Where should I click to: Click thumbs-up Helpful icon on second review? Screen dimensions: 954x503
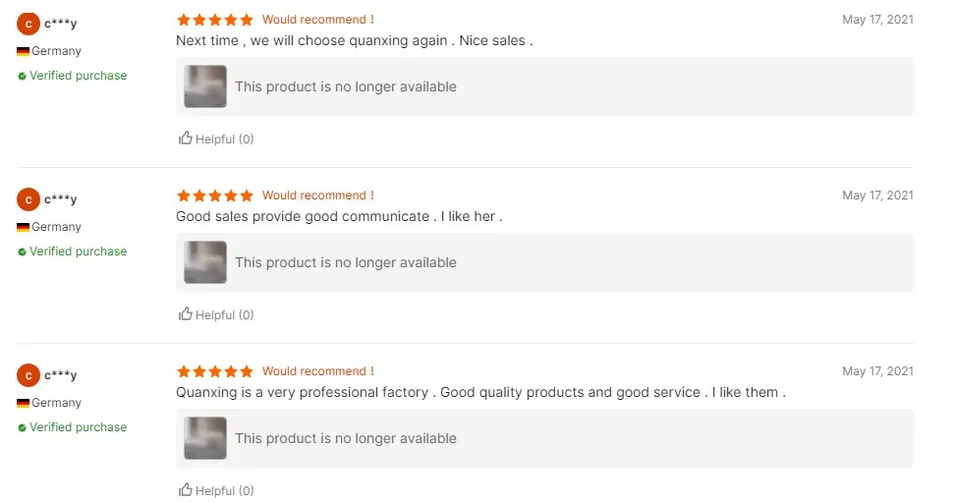pyautogui.click(x=185, y=314)
